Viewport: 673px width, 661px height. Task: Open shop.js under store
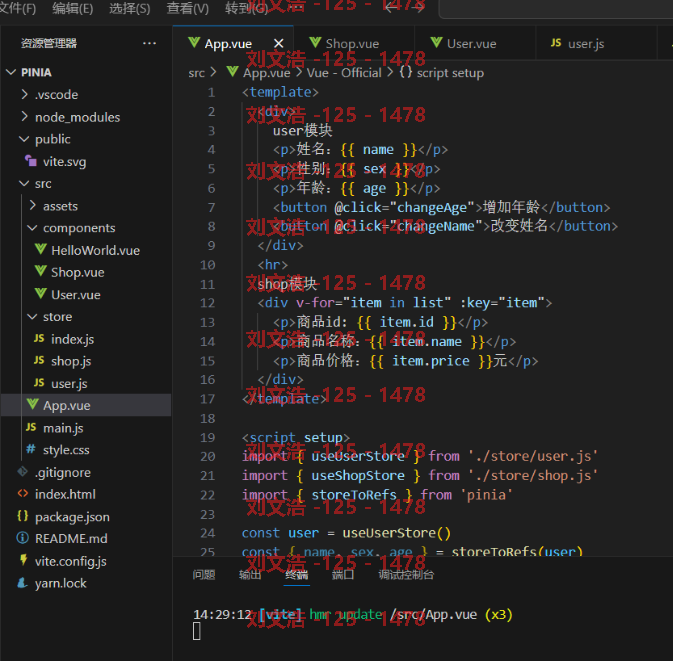pyautogui.click(x=71, y=361)
